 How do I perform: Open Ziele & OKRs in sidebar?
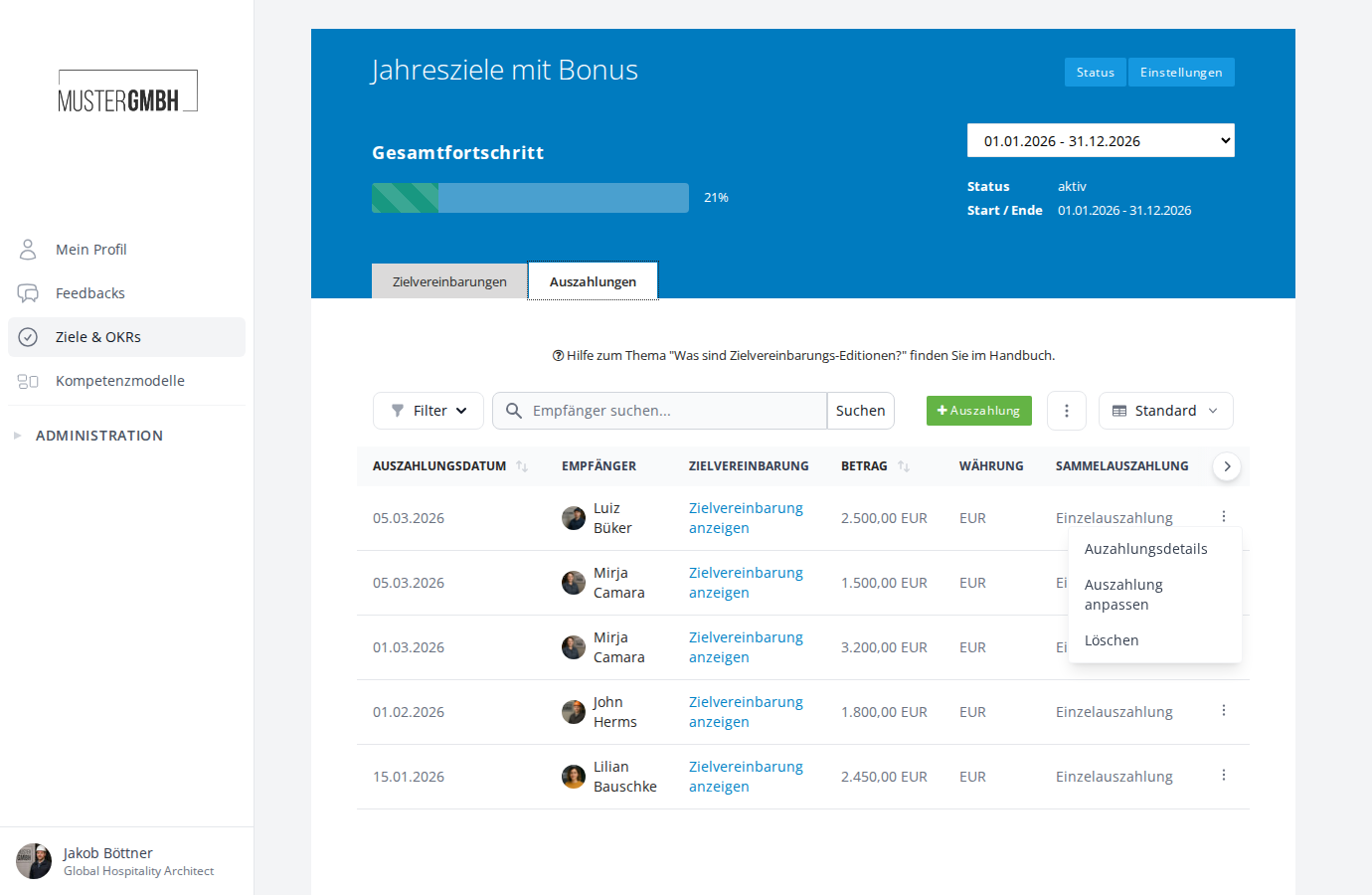pos(126,337)
